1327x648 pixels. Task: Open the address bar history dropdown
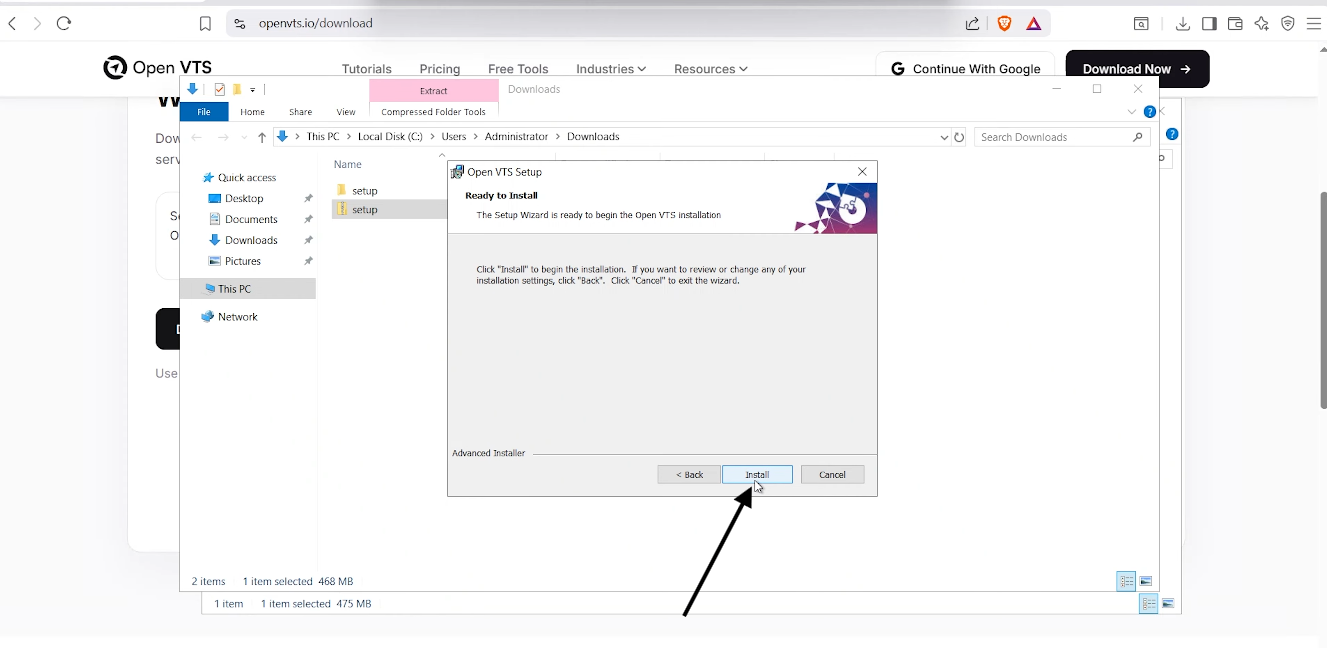(x=944, y=137)
